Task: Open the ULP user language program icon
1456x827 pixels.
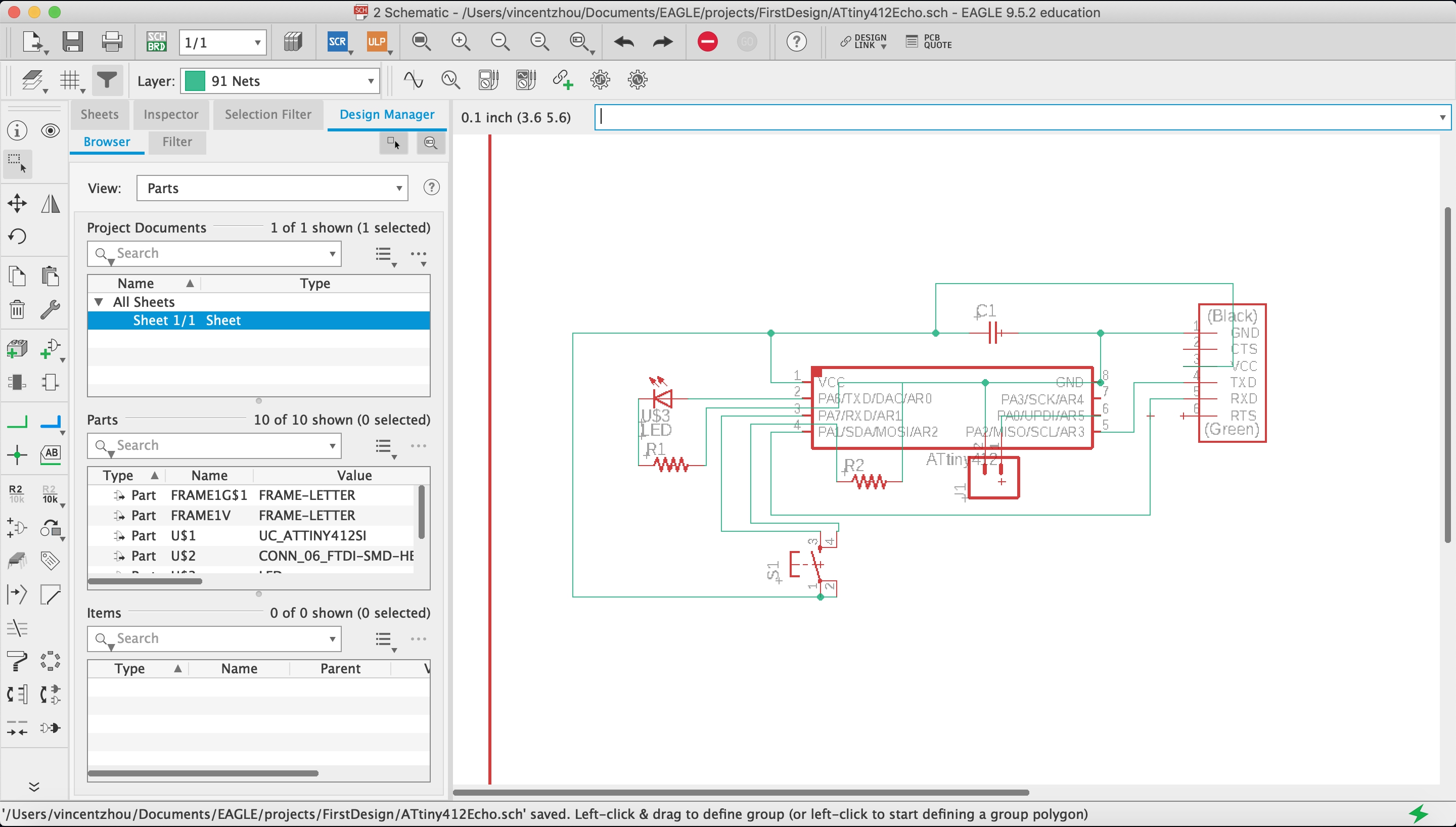Action: 377,42
